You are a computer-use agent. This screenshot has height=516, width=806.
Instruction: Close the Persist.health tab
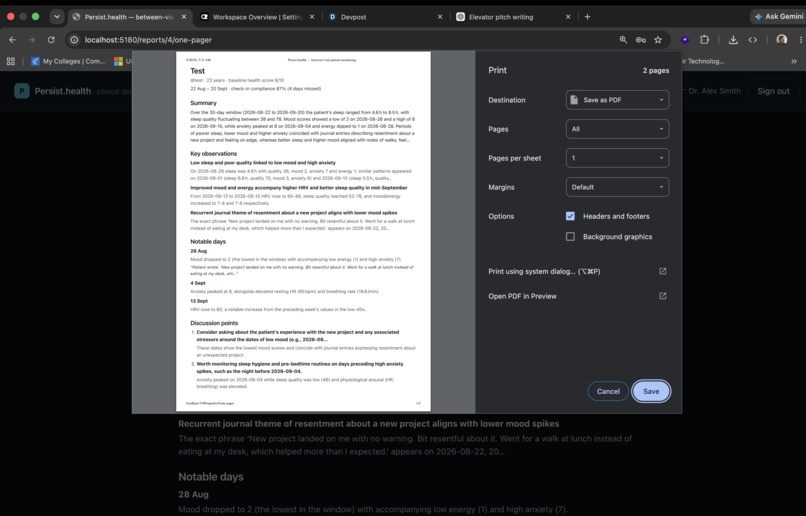(x=184, y=17)
